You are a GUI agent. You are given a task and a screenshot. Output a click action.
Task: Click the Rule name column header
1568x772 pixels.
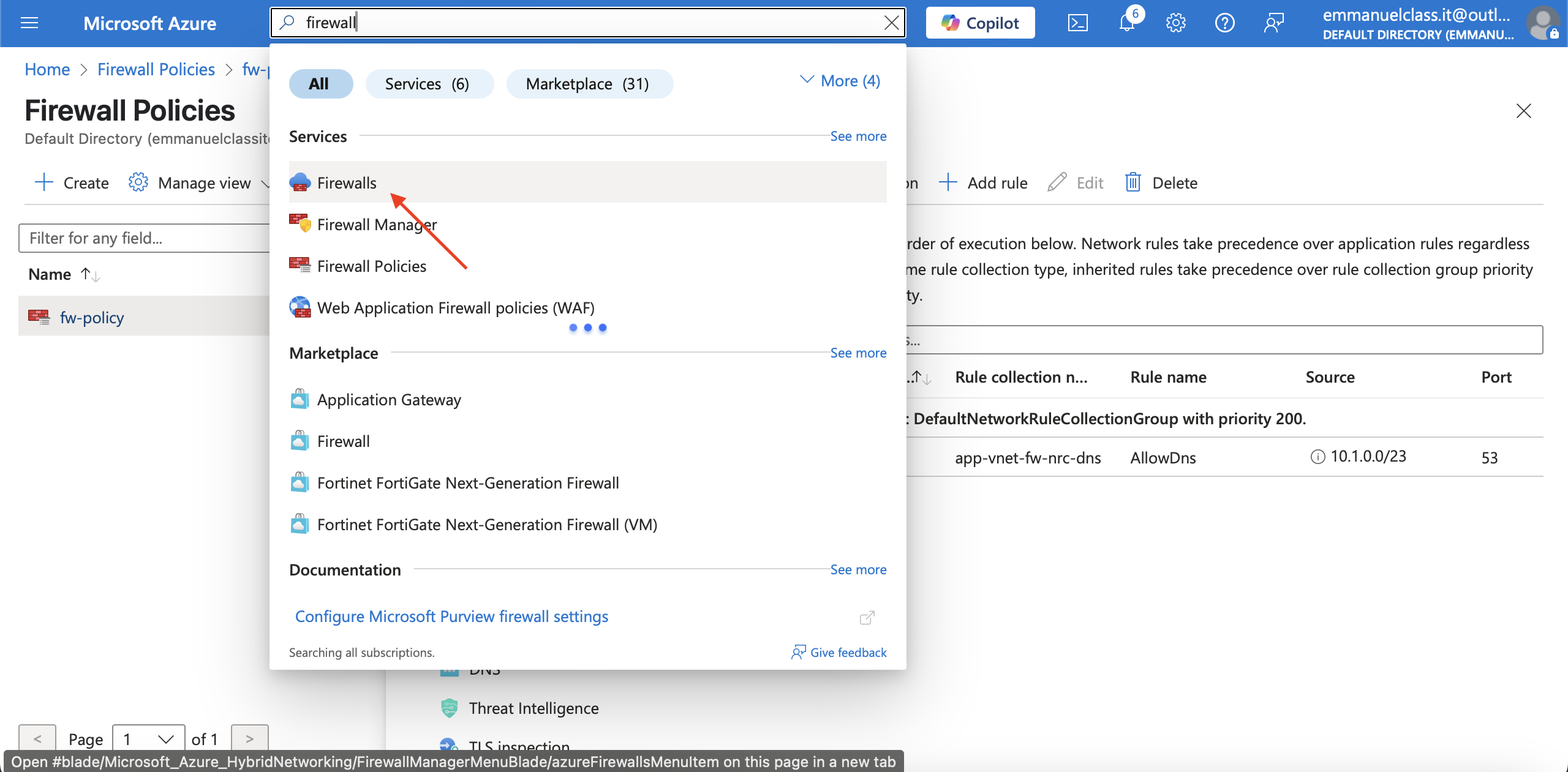(1168, 377)
